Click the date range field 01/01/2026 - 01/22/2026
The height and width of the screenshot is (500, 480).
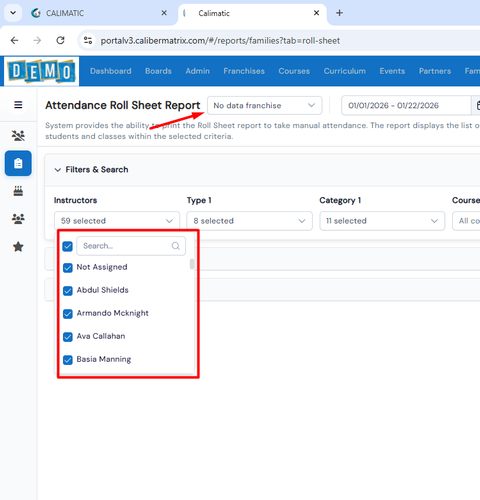pos(406,105)
